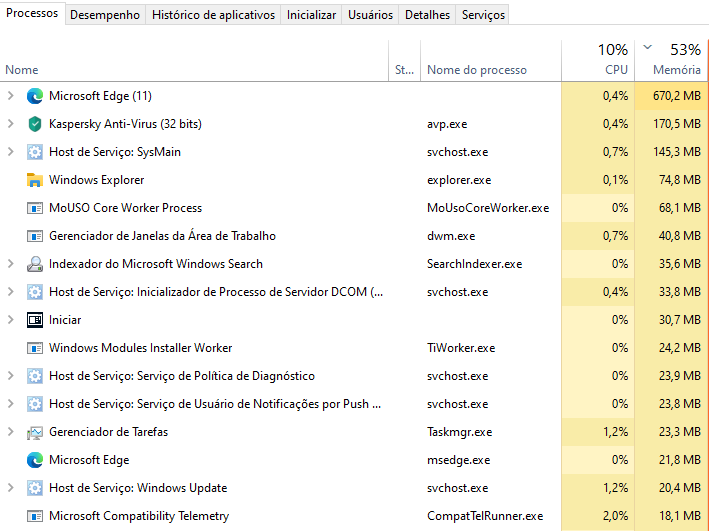Click the SearchIndexer.exe cell
The height and width of the screenshot is (531, 709).
pyautogui.click(x=475, y=264)
